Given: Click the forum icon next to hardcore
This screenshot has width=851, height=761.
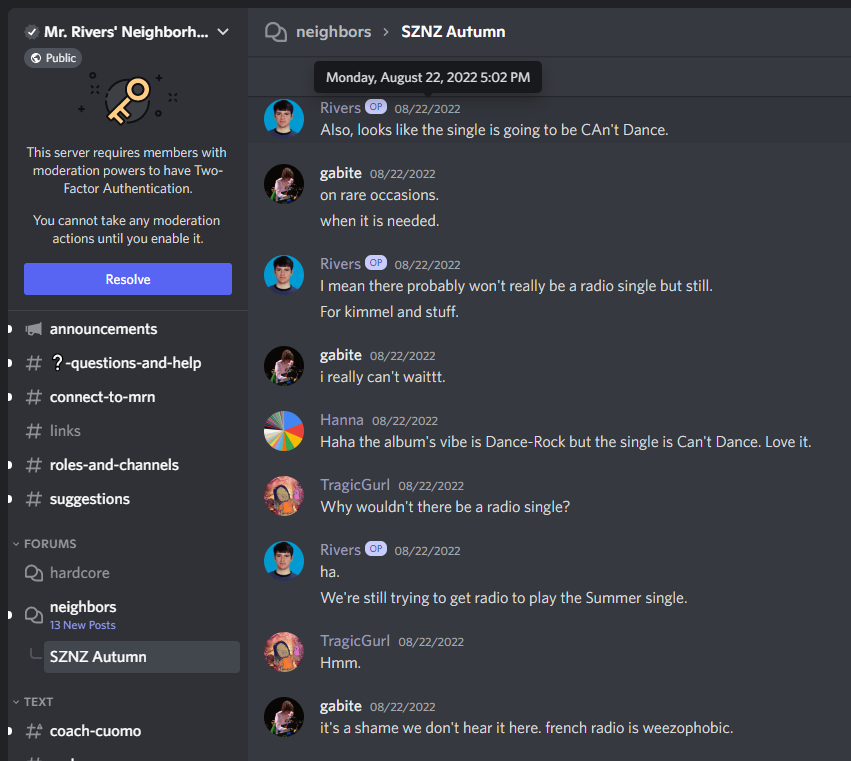Looking at the screenshot, I should tap(34, 573).
